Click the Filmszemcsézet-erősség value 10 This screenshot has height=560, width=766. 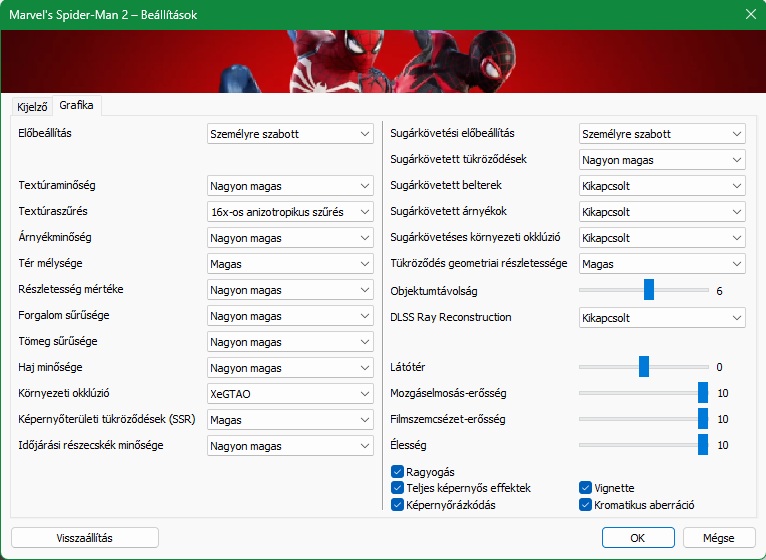tap(723, 419)
